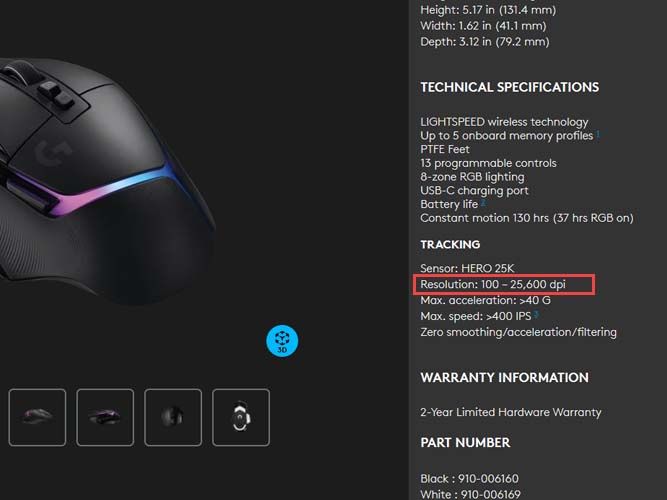This screenshot has height=500, width=667.
Task: Select the angled purple-lit mouse thumbnail
Action: (x=105, y=417)
